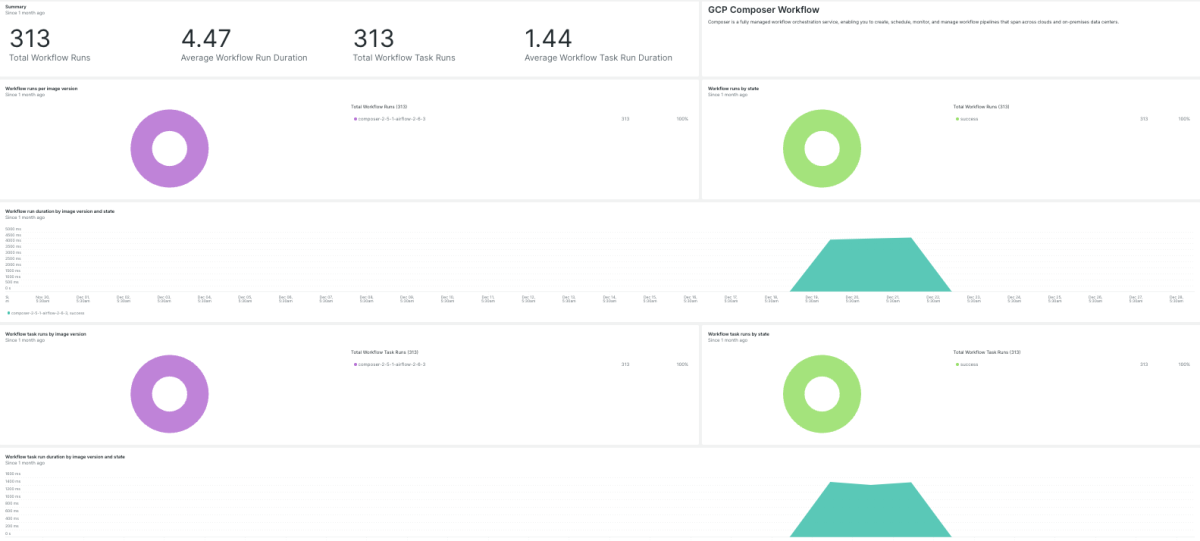Click the 5000 ms y-axis label
Image resolution: width=1200 pixels, height=541 pixels.
point(13,229)
